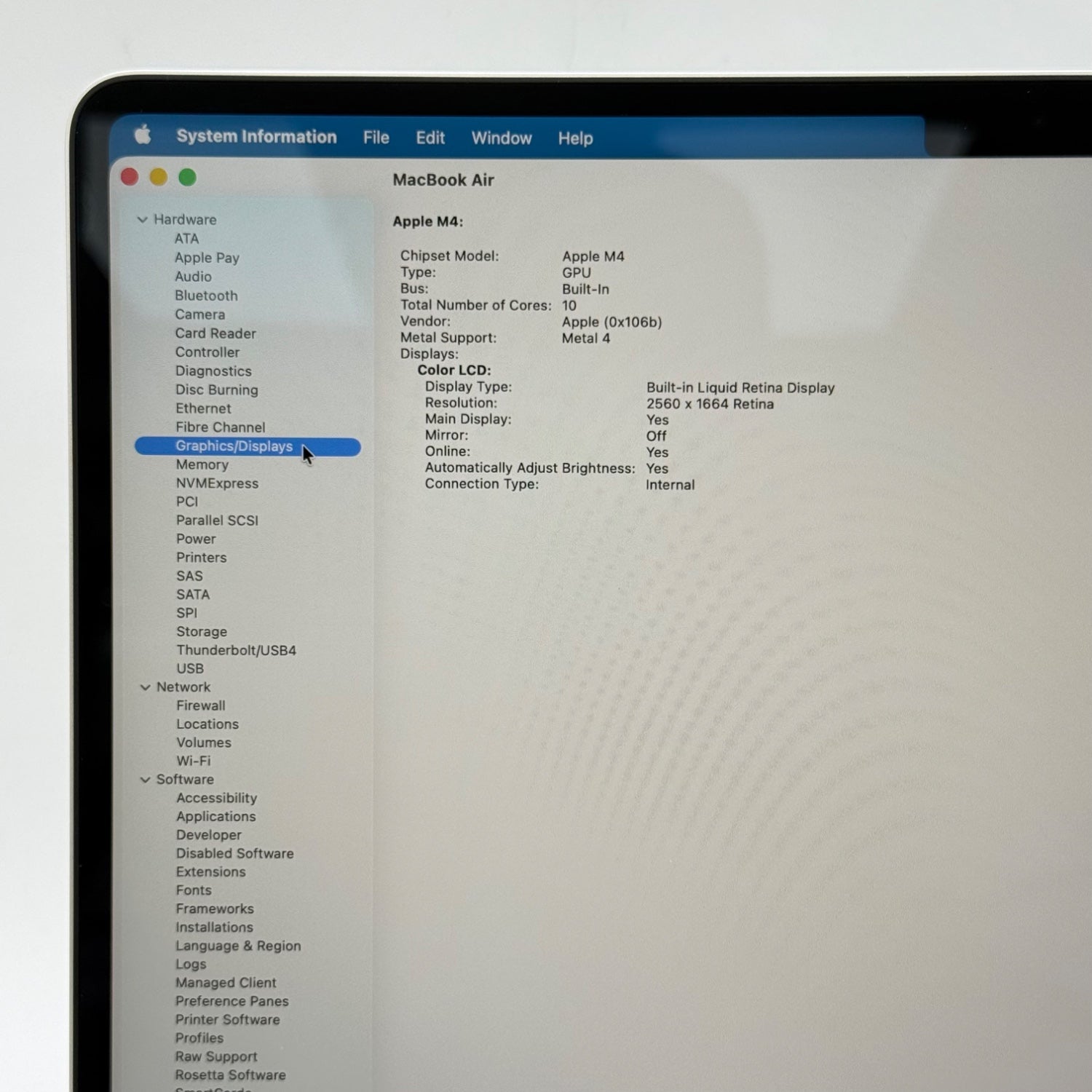Select Power in the sidebar

coord(196,539)
